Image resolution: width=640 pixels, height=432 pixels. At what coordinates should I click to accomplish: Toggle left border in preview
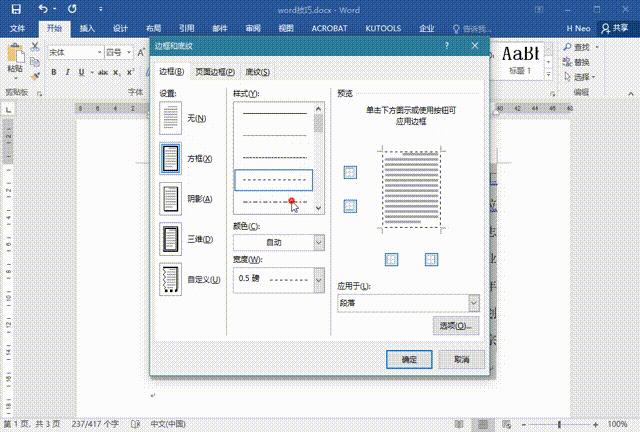click(x=391, y=259)
